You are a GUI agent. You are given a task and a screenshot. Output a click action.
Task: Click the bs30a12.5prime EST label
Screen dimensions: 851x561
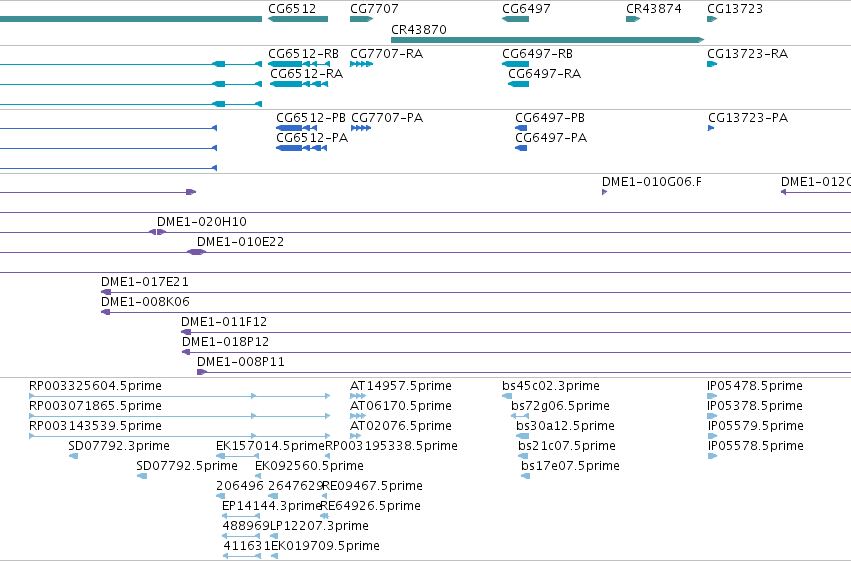coord(565,426)
